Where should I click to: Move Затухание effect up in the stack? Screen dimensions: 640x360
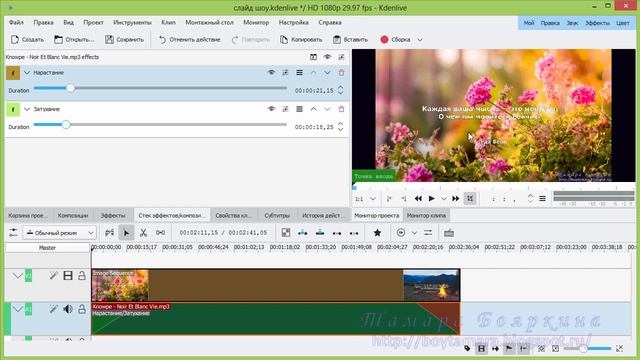point(313,109)
